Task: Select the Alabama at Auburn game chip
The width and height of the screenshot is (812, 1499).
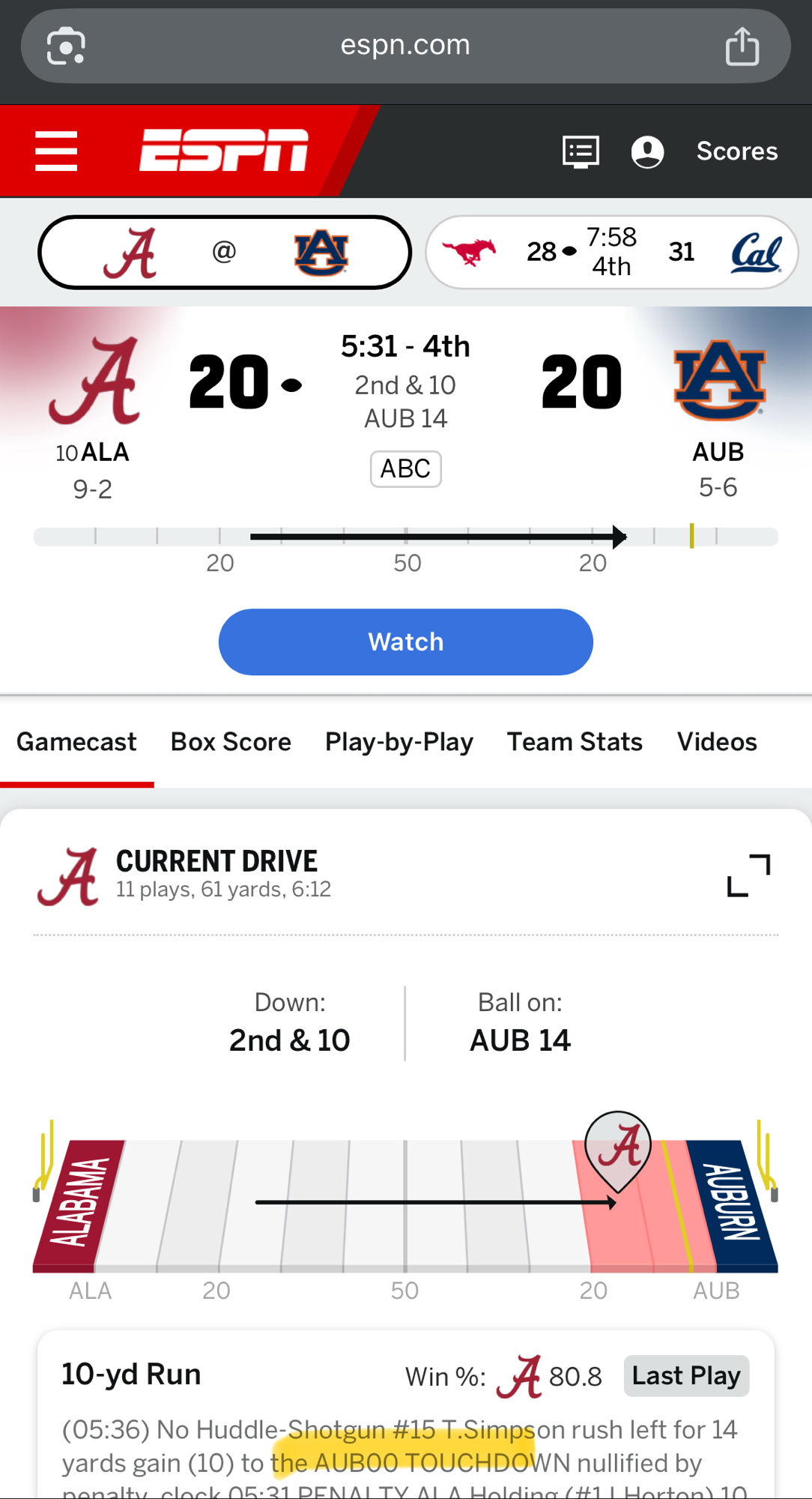Action: coord(225,252)
